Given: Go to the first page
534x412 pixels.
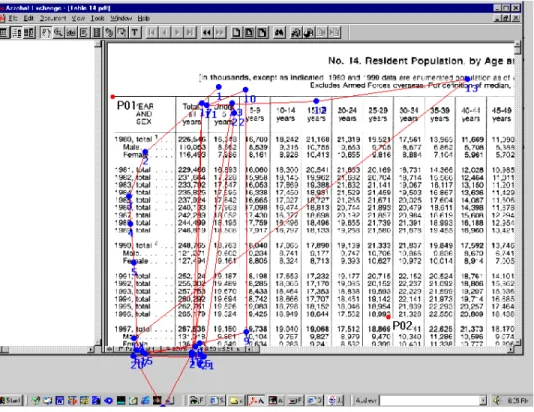Looking at the screenshot, I should tap(152, 33).
